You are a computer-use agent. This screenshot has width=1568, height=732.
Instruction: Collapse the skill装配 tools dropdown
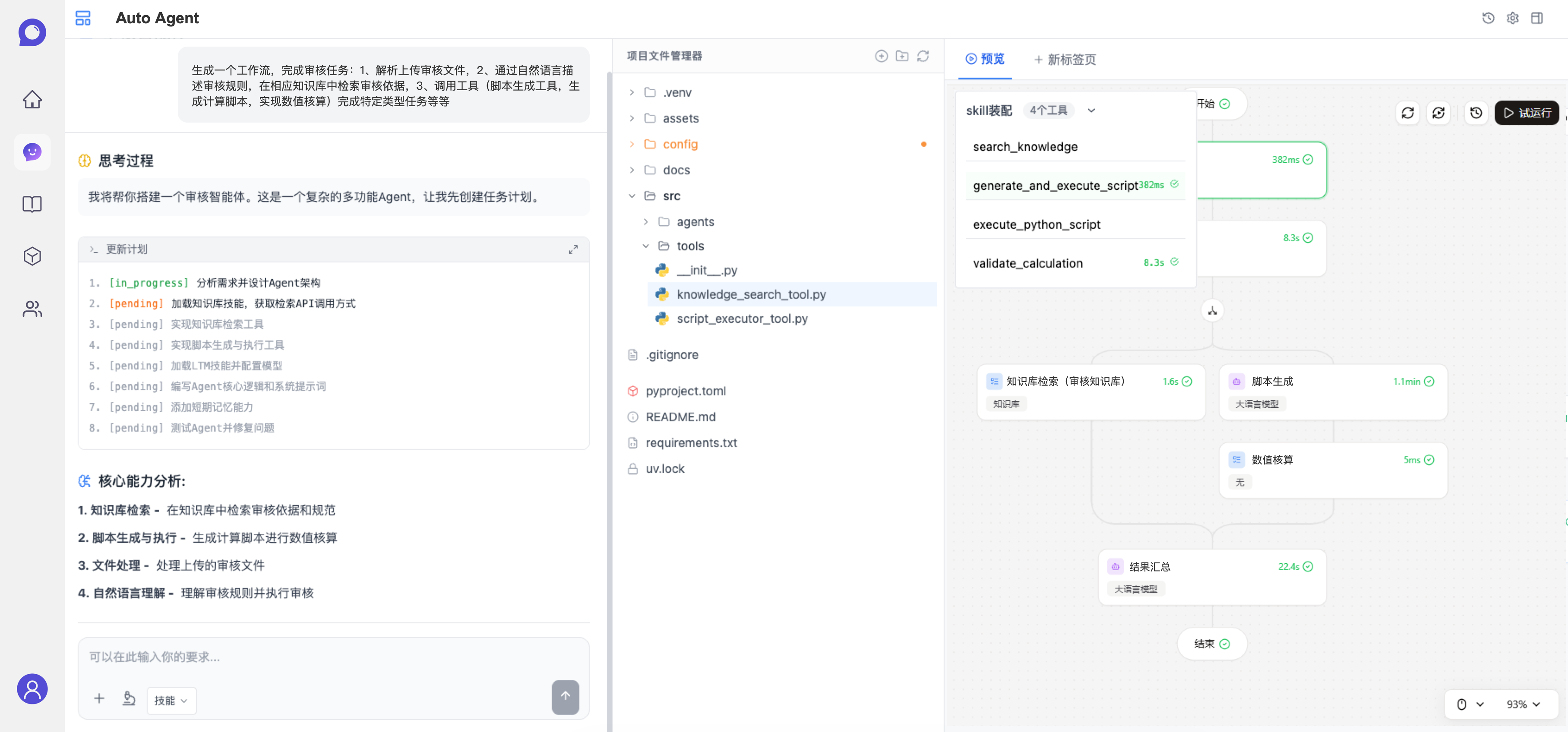pos(1091,111)
